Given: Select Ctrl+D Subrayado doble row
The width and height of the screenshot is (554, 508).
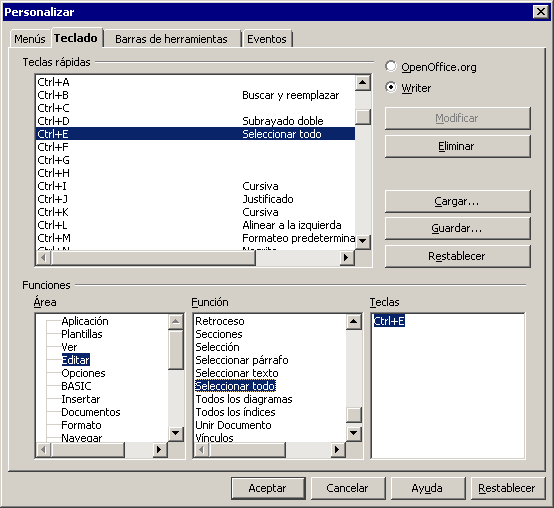Looking at the screenshot, I should 195,121.
